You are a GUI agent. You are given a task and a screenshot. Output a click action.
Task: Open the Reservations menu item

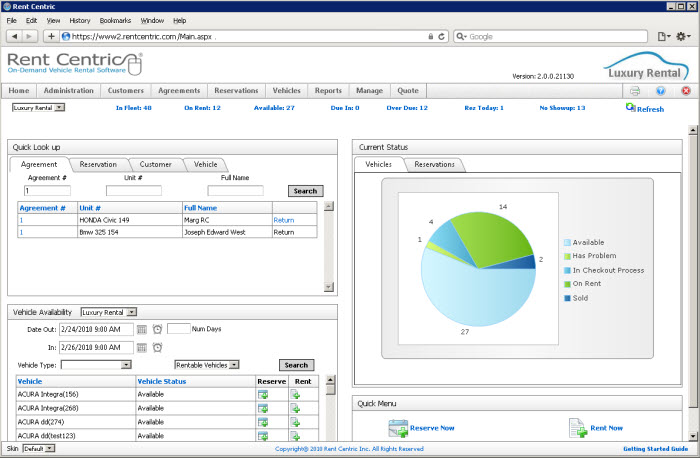coord(236,91)
